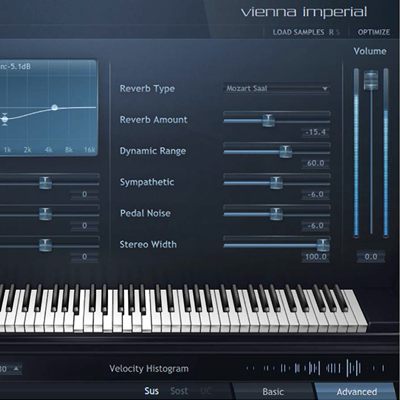Click the Stereo Width slider handle

click(323, 245)
